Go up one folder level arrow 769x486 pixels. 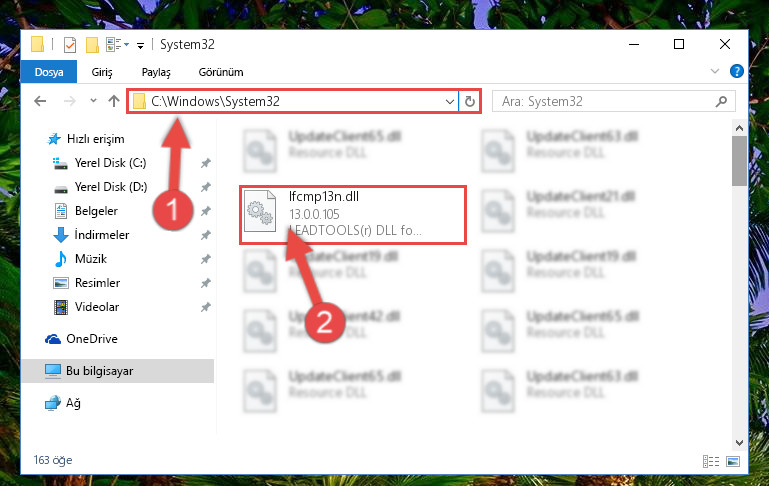tap(114, 101)
